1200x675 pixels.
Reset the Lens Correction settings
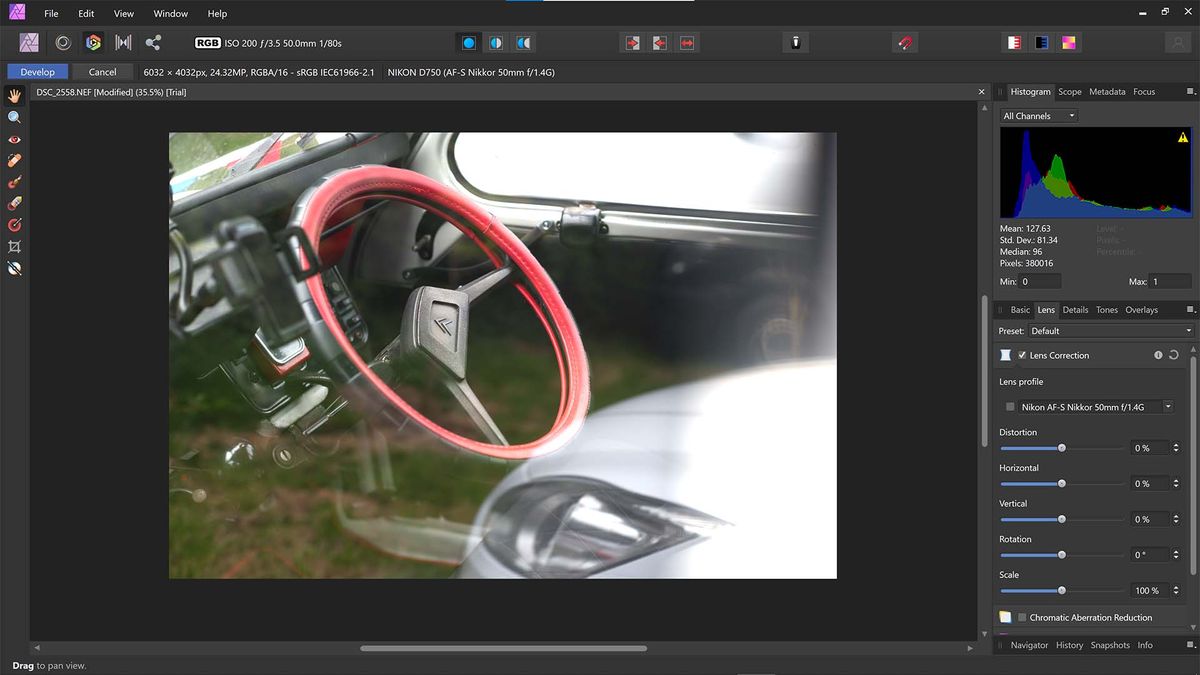click(1173, 355)
